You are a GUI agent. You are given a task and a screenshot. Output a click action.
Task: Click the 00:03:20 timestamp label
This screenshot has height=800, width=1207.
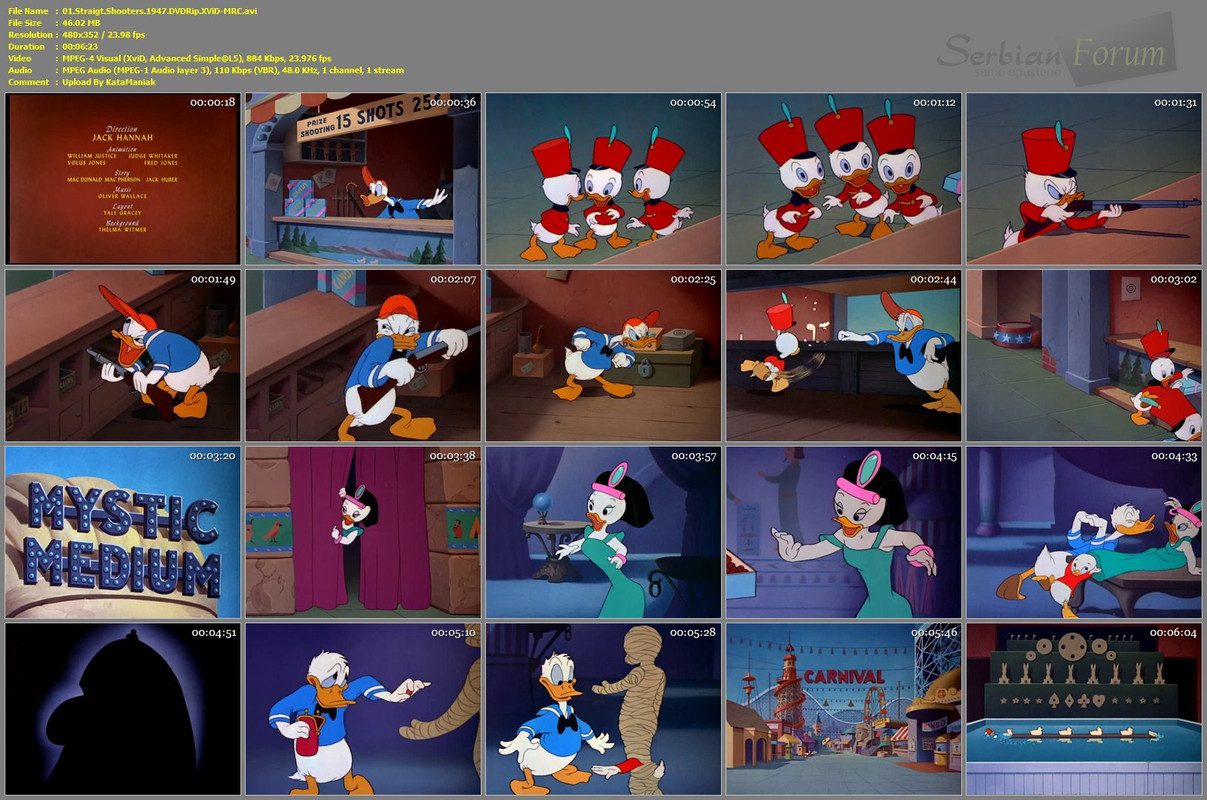click(x=212, y=456)
